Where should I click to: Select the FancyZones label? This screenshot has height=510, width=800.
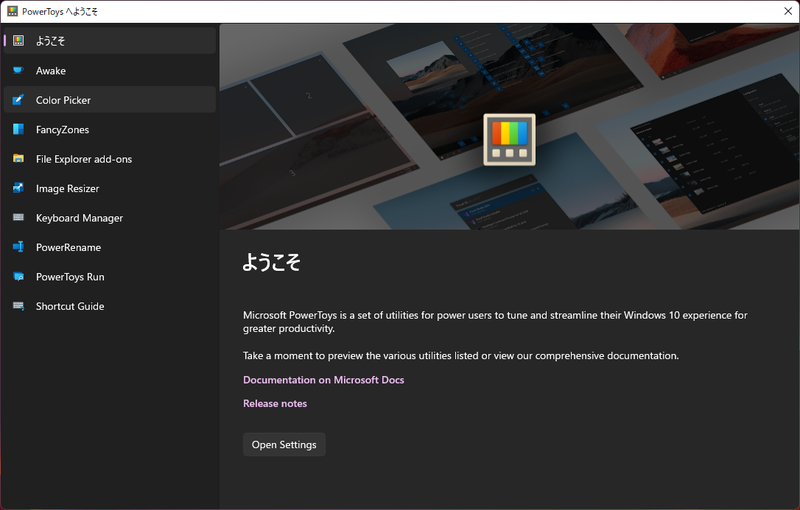click(62, 130)
